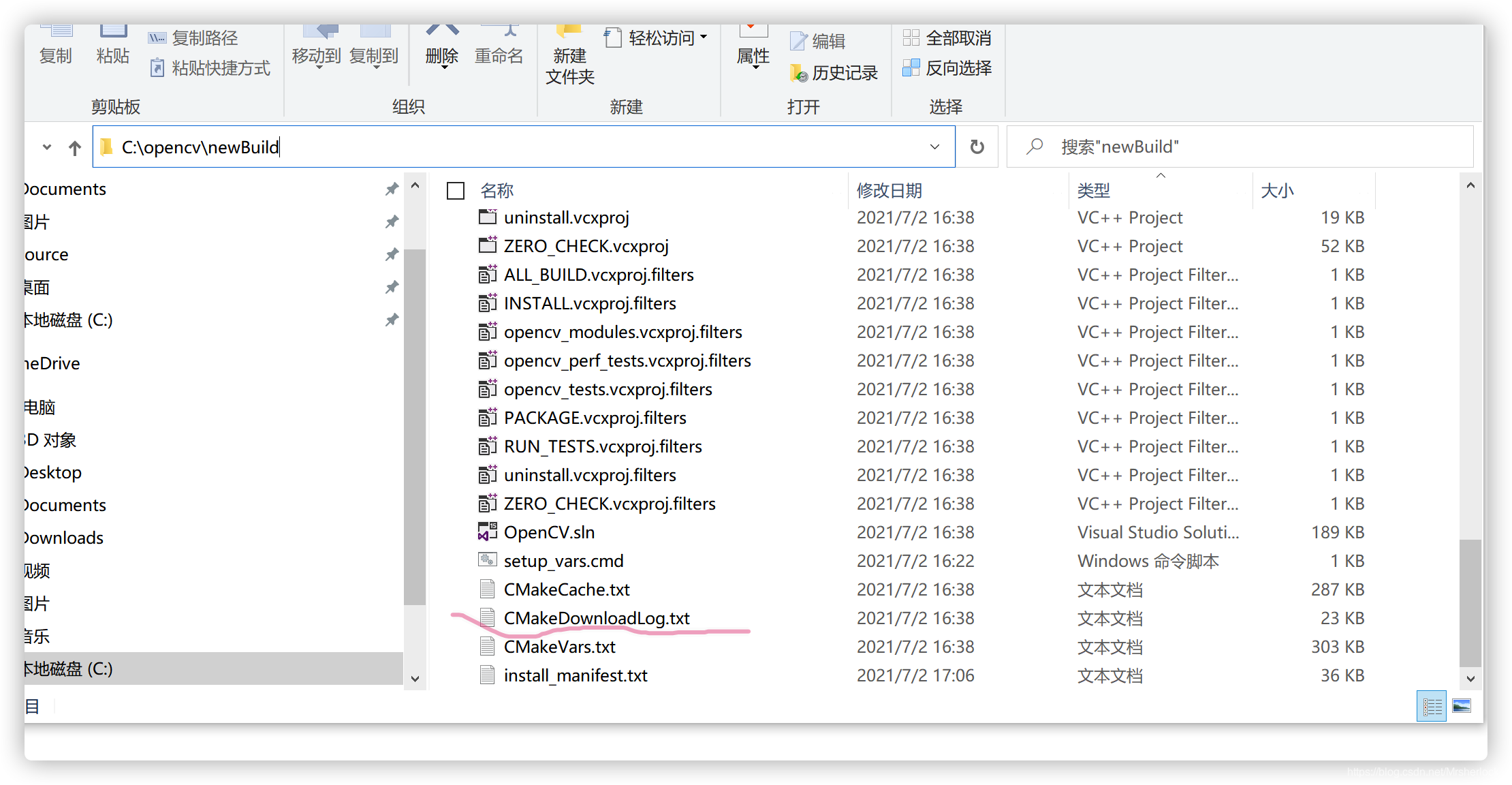
Task: Click the Paste shortcut (粘贴快捷方式) icon
Action: (x=157, y=68)
